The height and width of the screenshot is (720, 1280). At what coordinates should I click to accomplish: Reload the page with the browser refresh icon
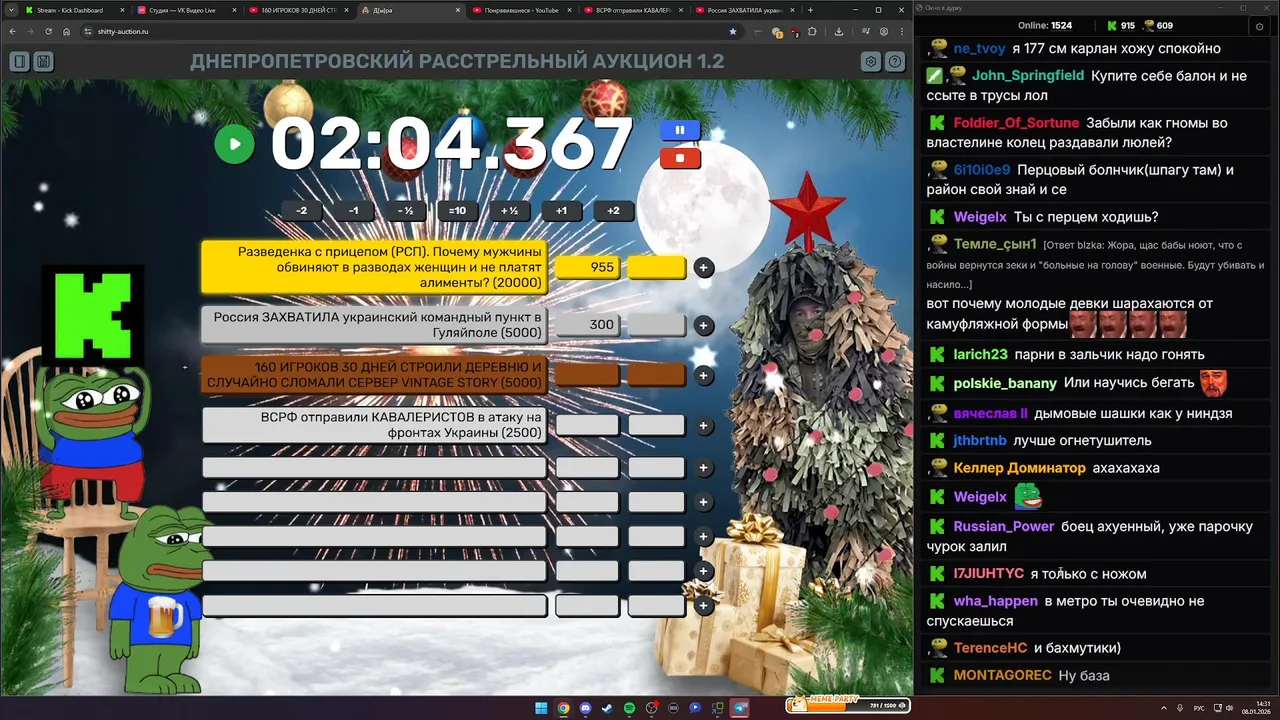(x=48, y=31)
